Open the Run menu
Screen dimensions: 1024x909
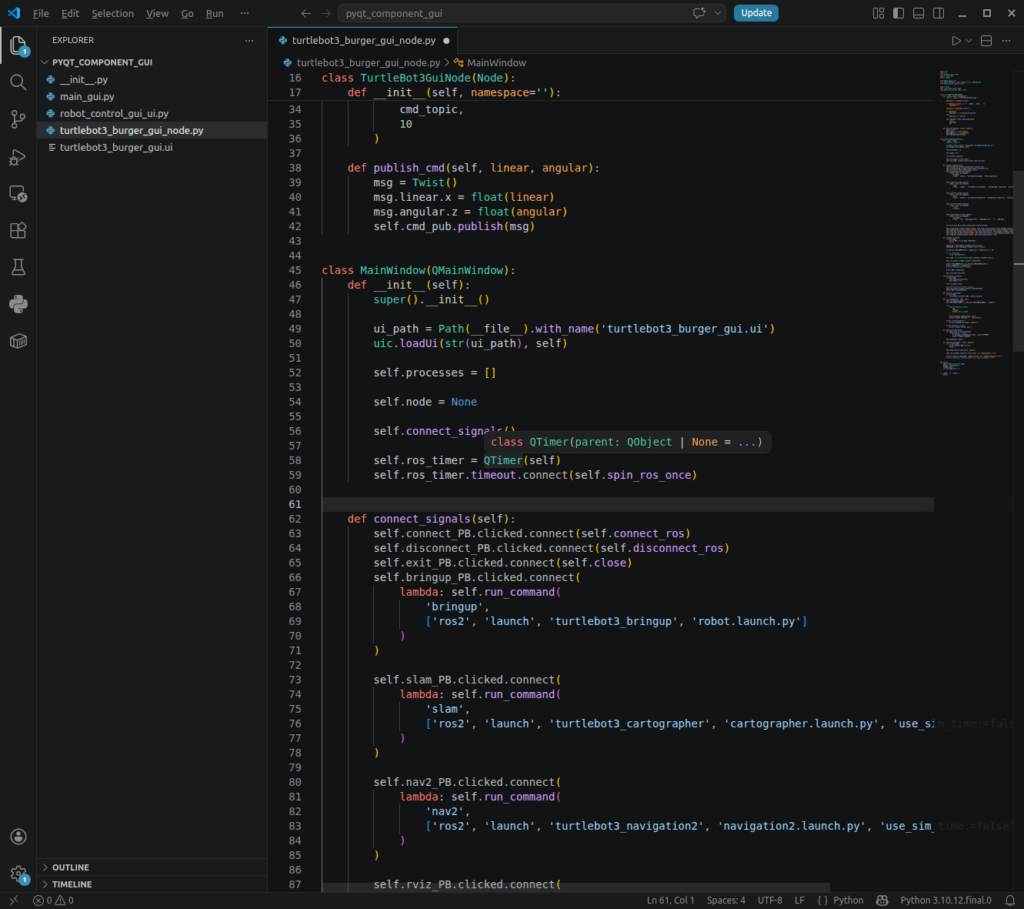pyautogui.click(x=214, y=13)
